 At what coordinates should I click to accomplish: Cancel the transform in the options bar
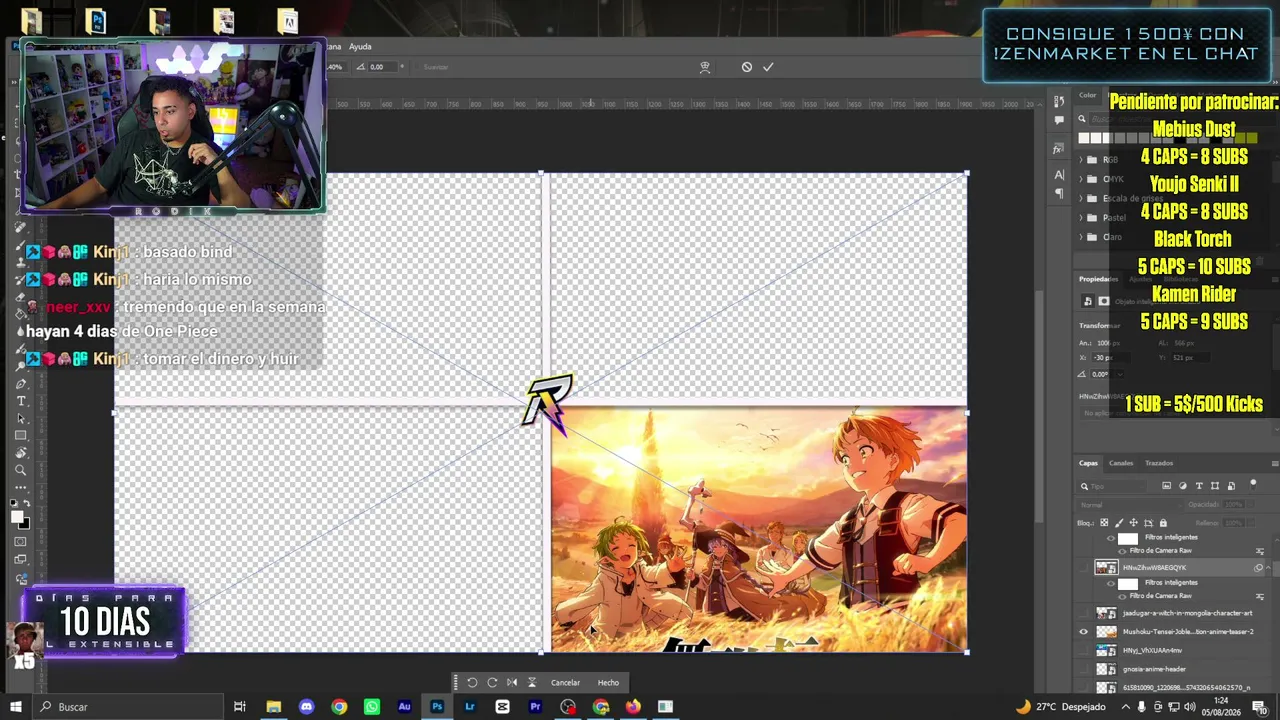(746, 67)
